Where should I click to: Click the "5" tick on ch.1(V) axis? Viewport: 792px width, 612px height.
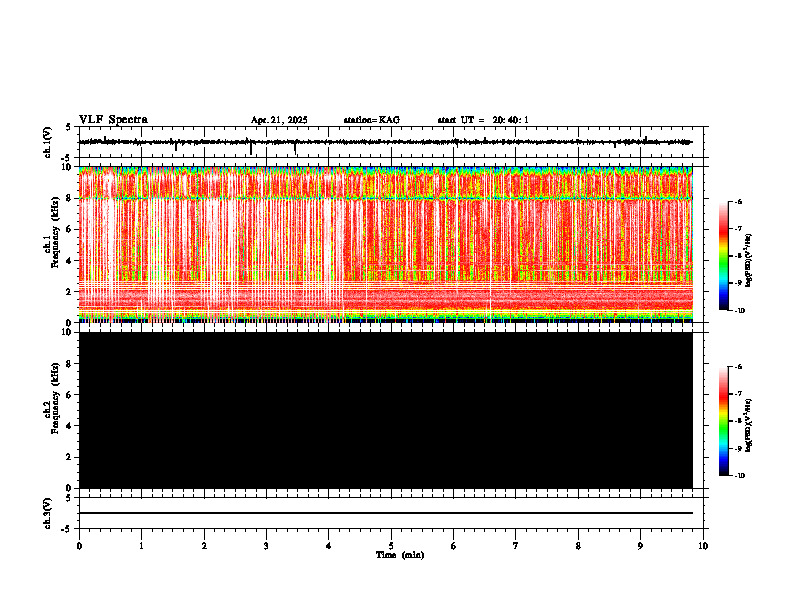click(70, 127)
